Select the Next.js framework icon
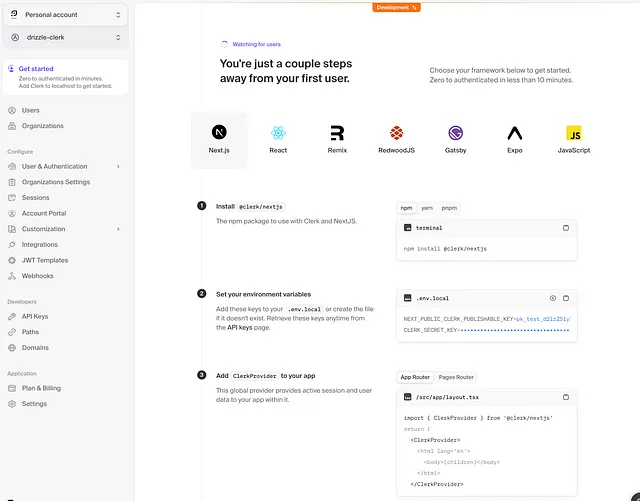 click(x=219, y=132)
